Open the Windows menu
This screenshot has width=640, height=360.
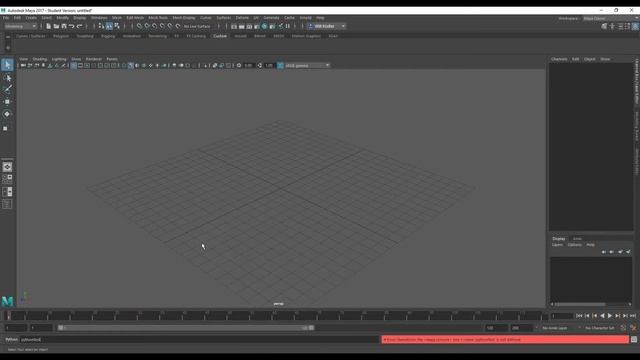(99, 18)
